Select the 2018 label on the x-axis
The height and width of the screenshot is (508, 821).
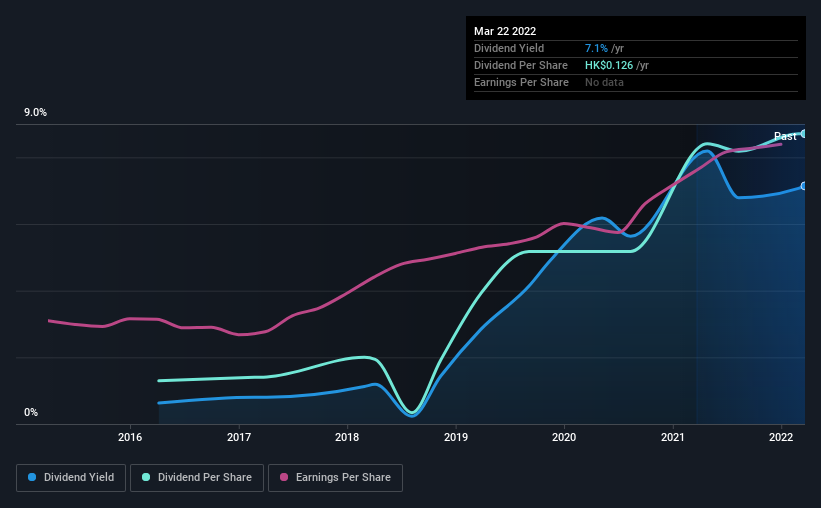click(x=347, y=437)
